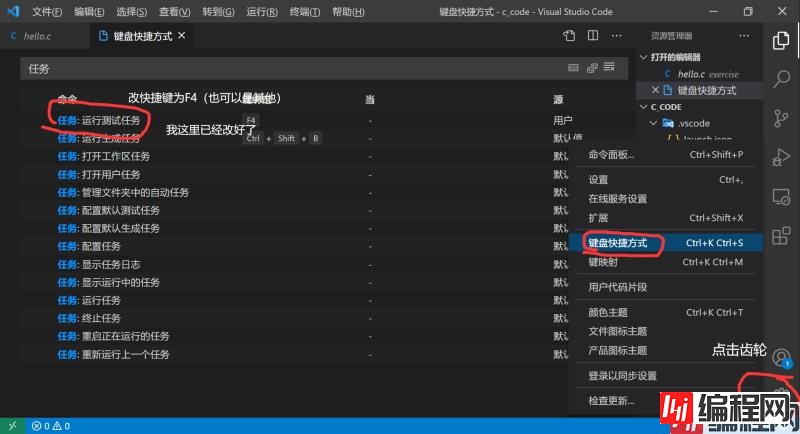800x434 pixels.
Task: Click the Split Editor icon
Action: pos(592,36)
